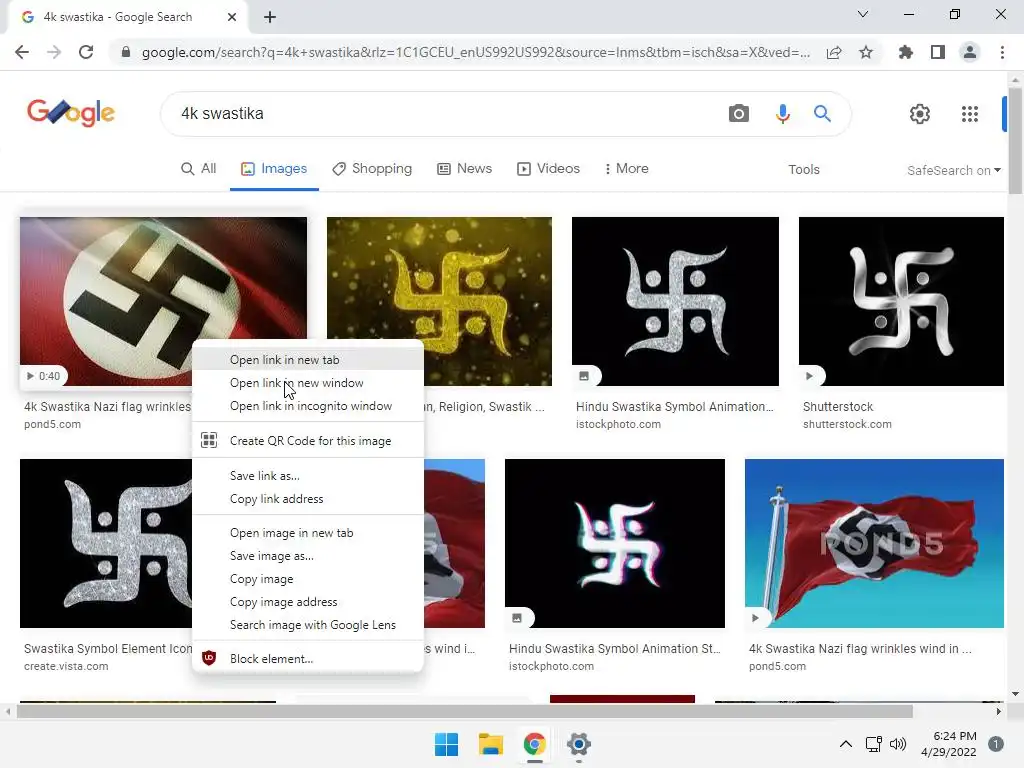Go back to the previous page
The height and width of the screenshot is (768, 1024).
(x=22, y=52)
